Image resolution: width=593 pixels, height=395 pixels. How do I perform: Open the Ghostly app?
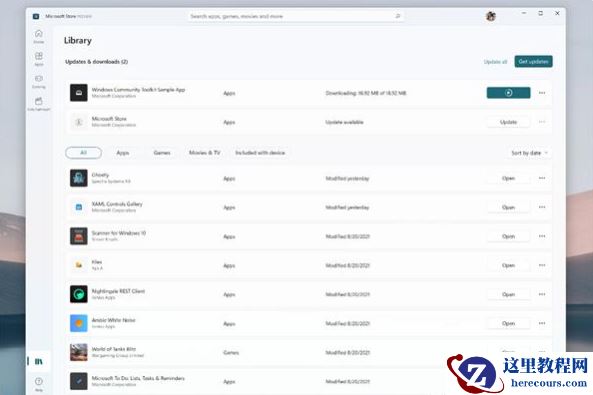(508, 178)
